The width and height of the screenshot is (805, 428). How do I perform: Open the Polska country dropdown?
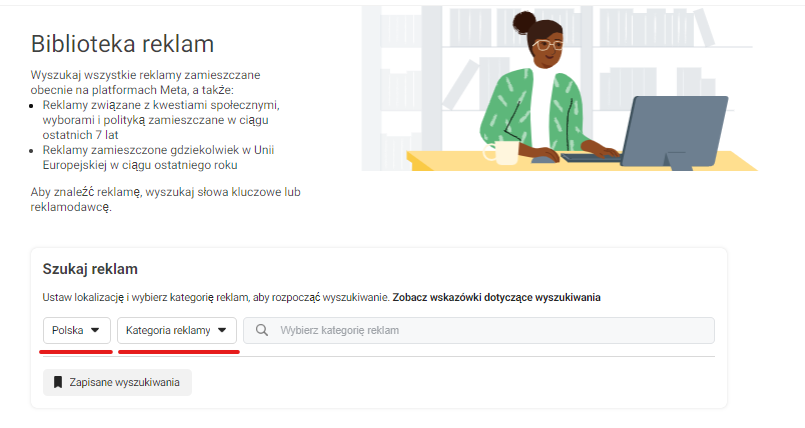[76, 330]
